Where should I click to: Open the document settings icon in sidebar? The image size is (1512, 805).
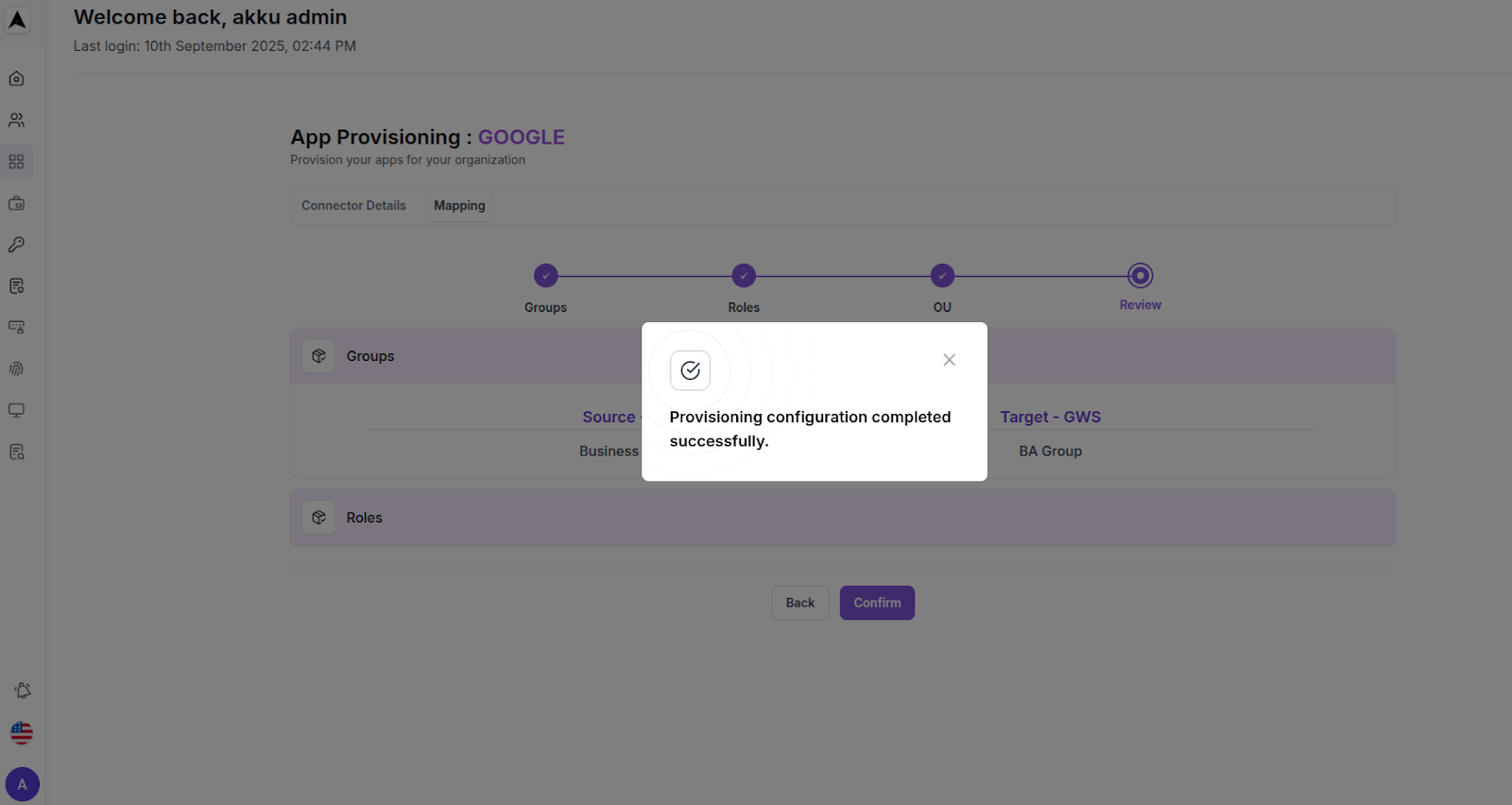16,286
